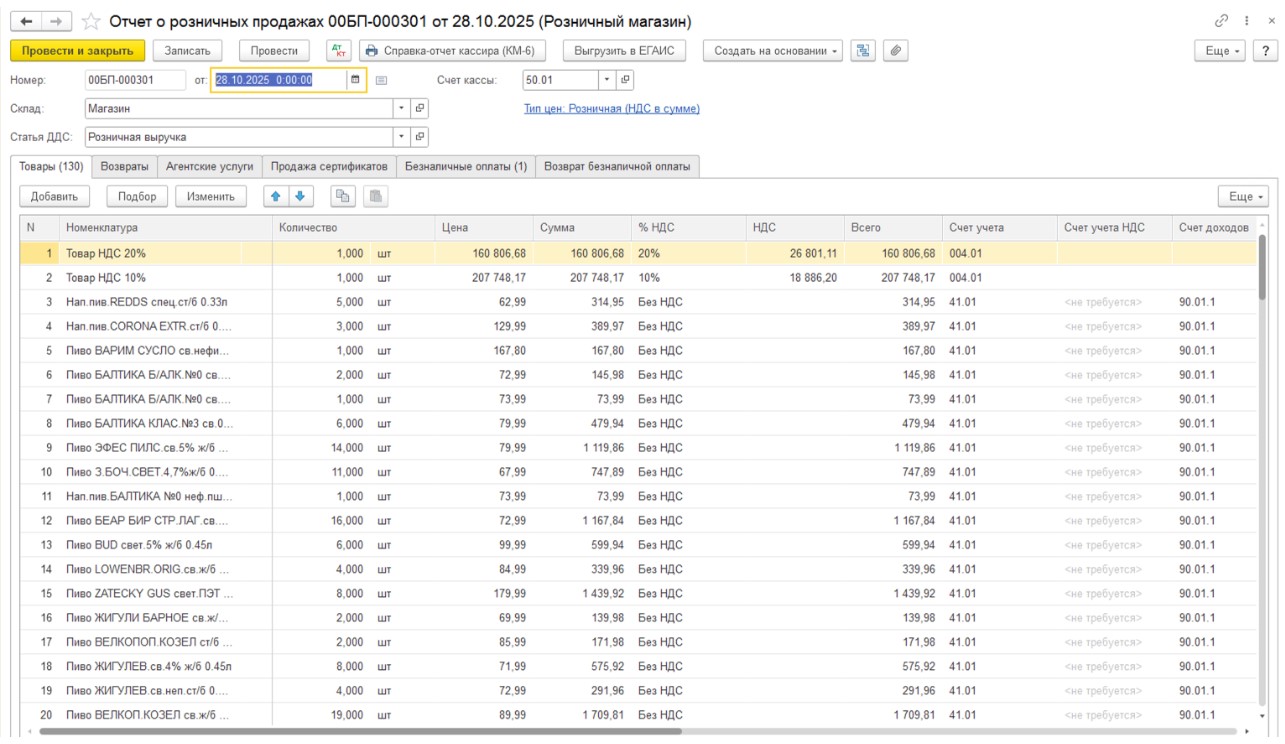Click the Подбор button
The height and width of the screenshot is (744, 1285).
(137, 196)
